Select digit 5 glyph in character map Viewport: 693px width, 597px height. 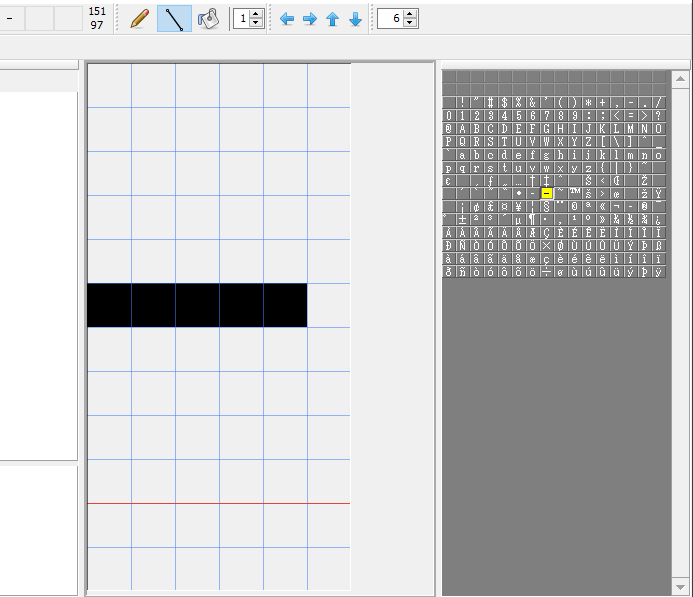click(x=518, y=116)
